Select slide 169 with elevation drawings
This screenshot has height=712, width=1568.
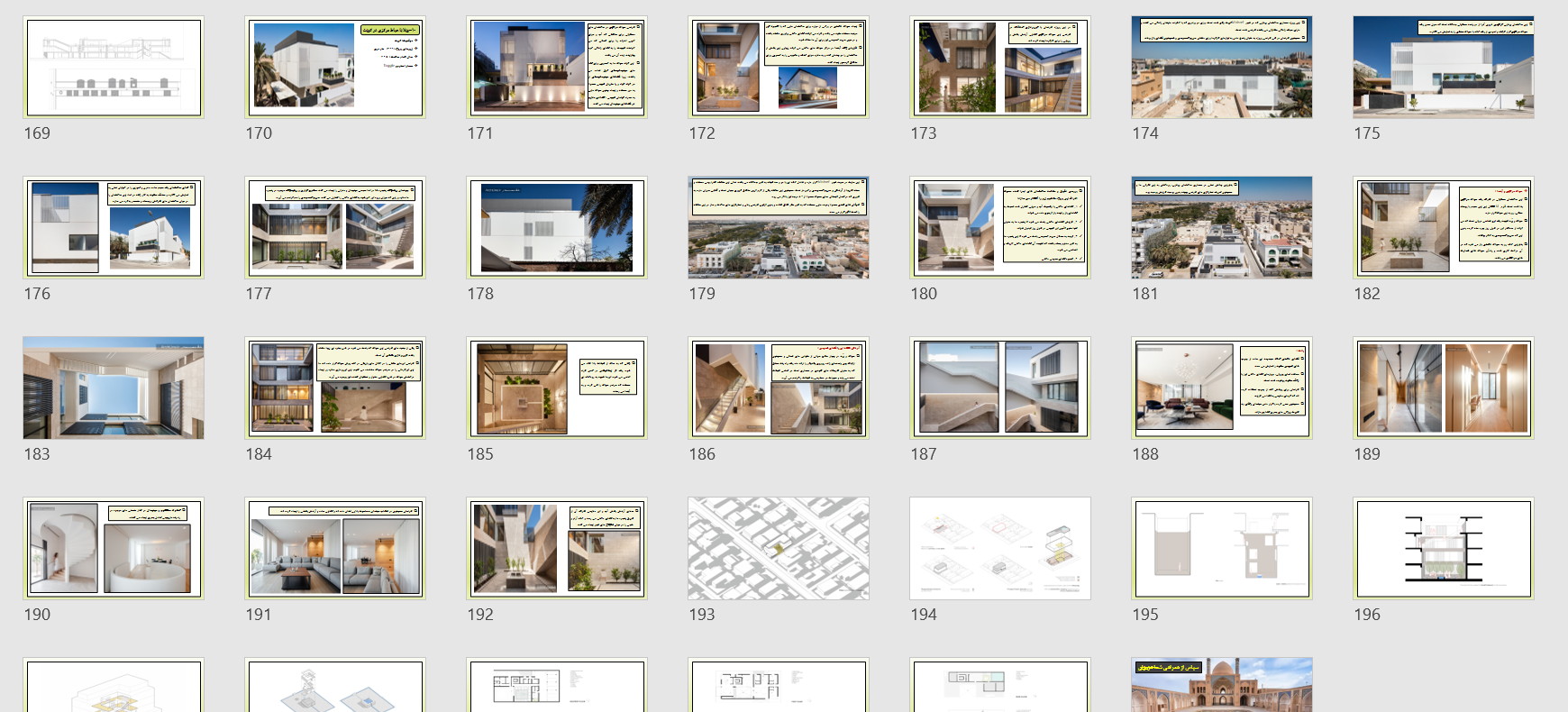114,68
